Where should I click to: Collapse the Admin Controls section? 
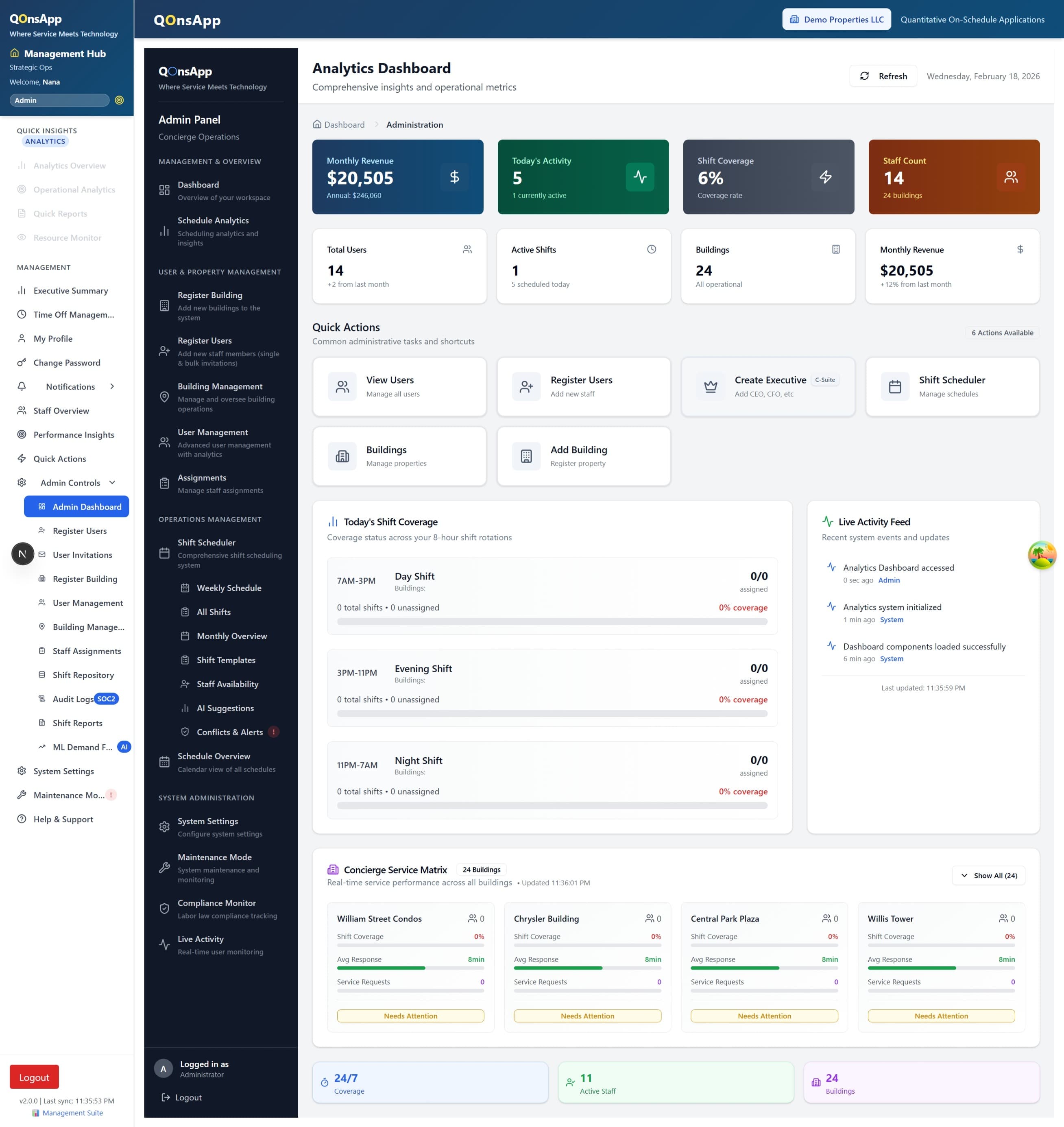point(112,482)
